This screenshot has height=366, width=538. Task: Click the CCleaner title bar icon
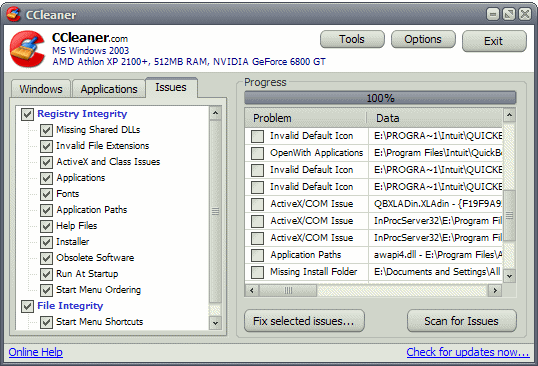[14, 14]
